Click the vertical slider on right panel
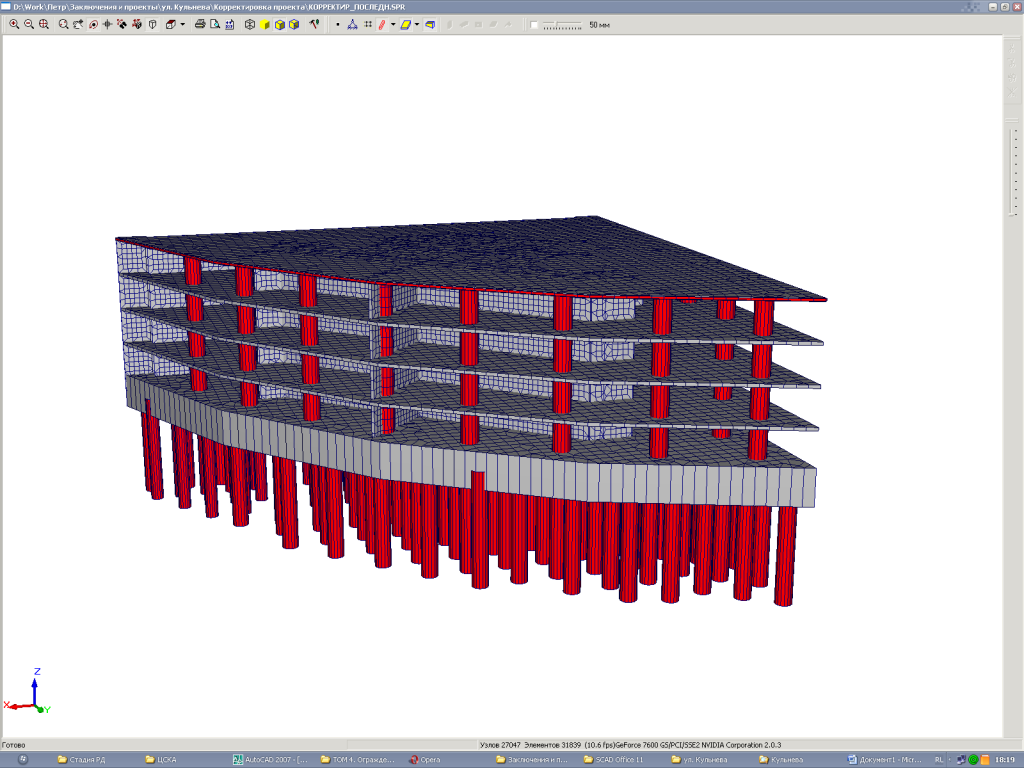Image resolution: width=1024 pixels, height=768 pixels. click(x=1010, y=215)
